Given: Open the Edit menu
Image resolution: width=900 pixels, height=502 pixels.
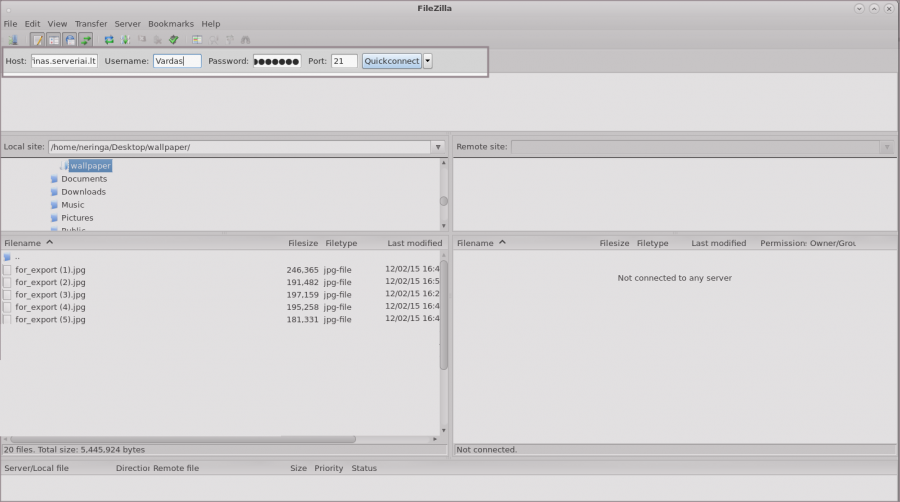Looking at the screenshot, I should pyautogui.click(x=32, y=24).
